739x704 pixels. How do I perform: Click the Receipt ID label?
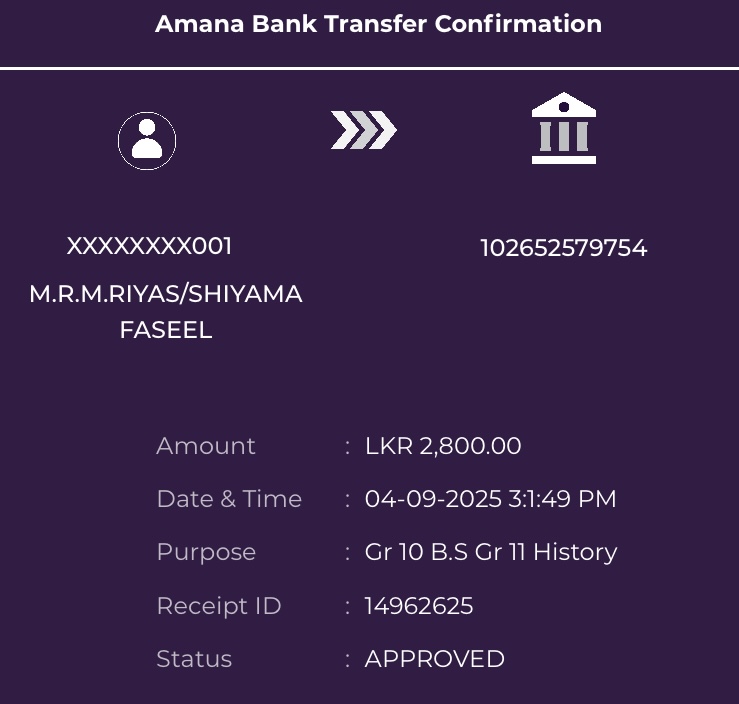tap(219, 606)
